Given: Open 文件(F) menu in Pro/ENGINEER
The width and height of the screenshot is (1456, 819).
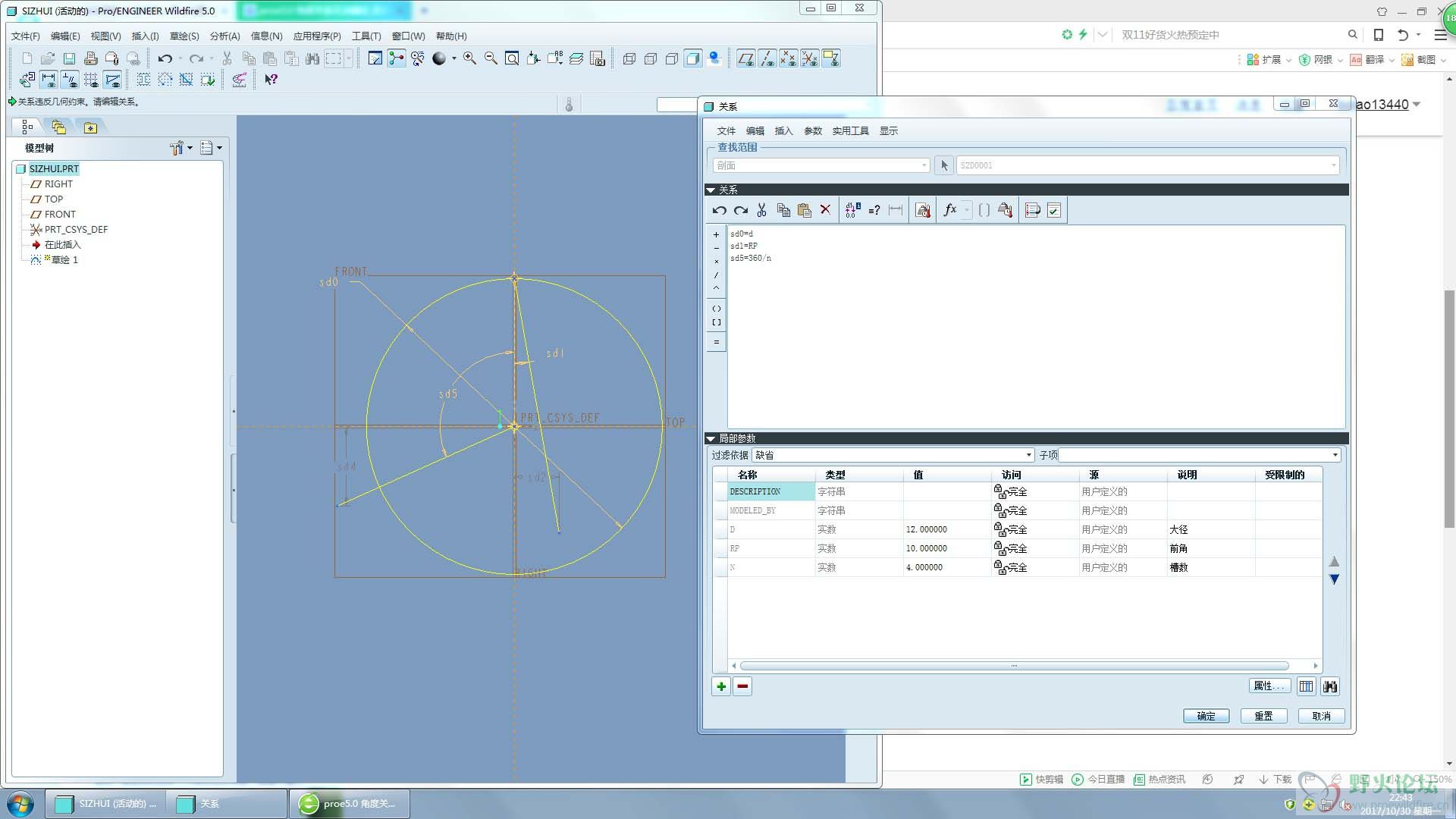Looking at the screenshot, I should [x=25, y=36].
